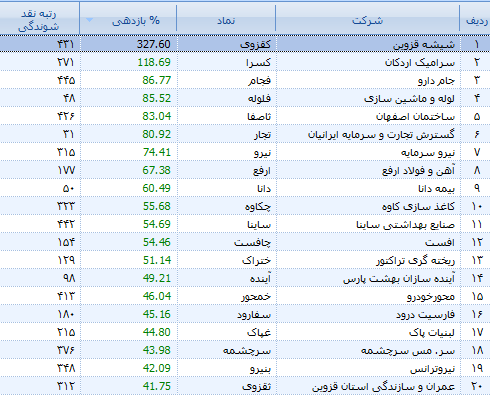Click the symbol تجار
The image size is (490, 395).
click(x=262, y=134)
